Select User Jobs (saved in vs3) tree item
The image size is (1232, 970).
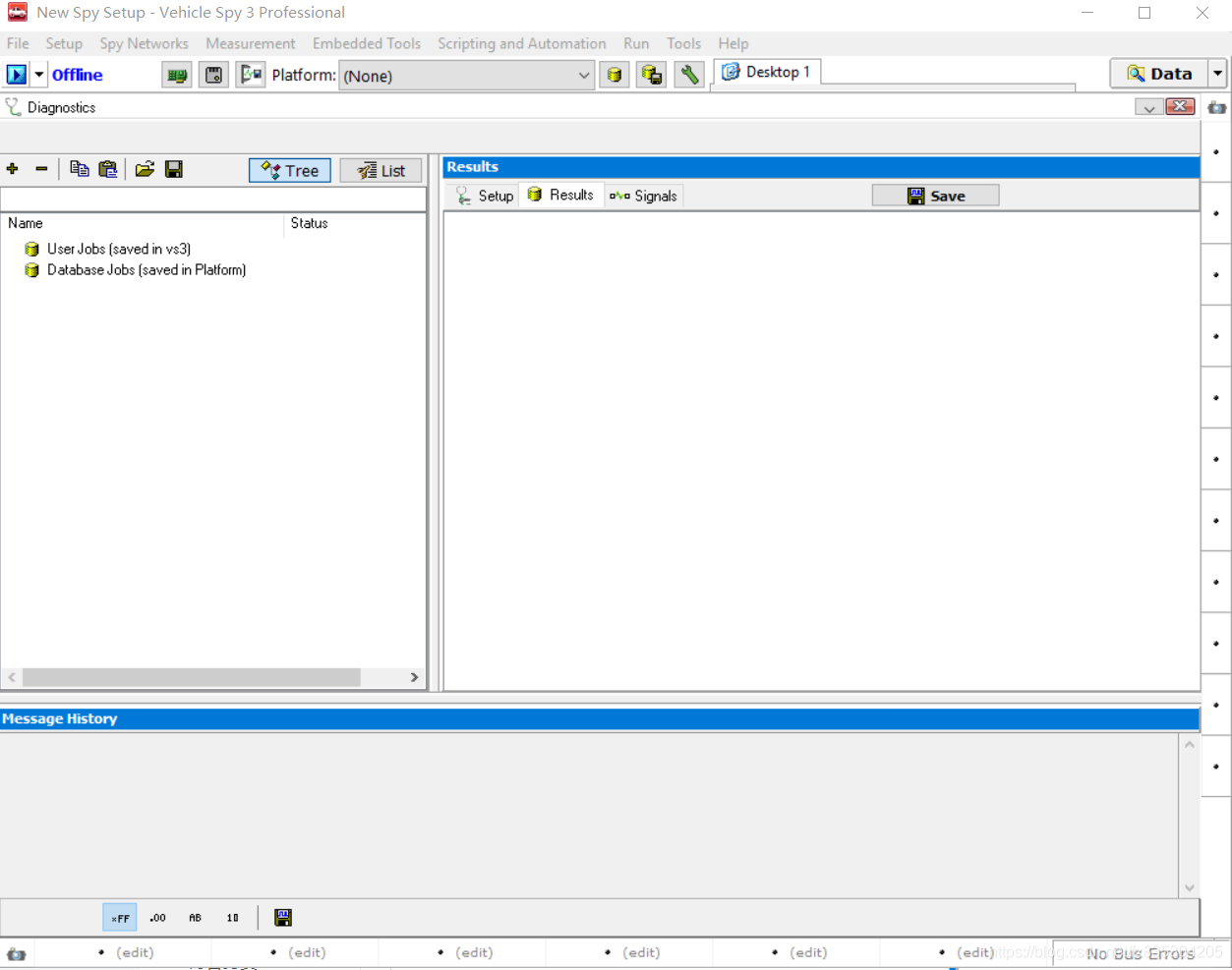(x=119, y=249)
